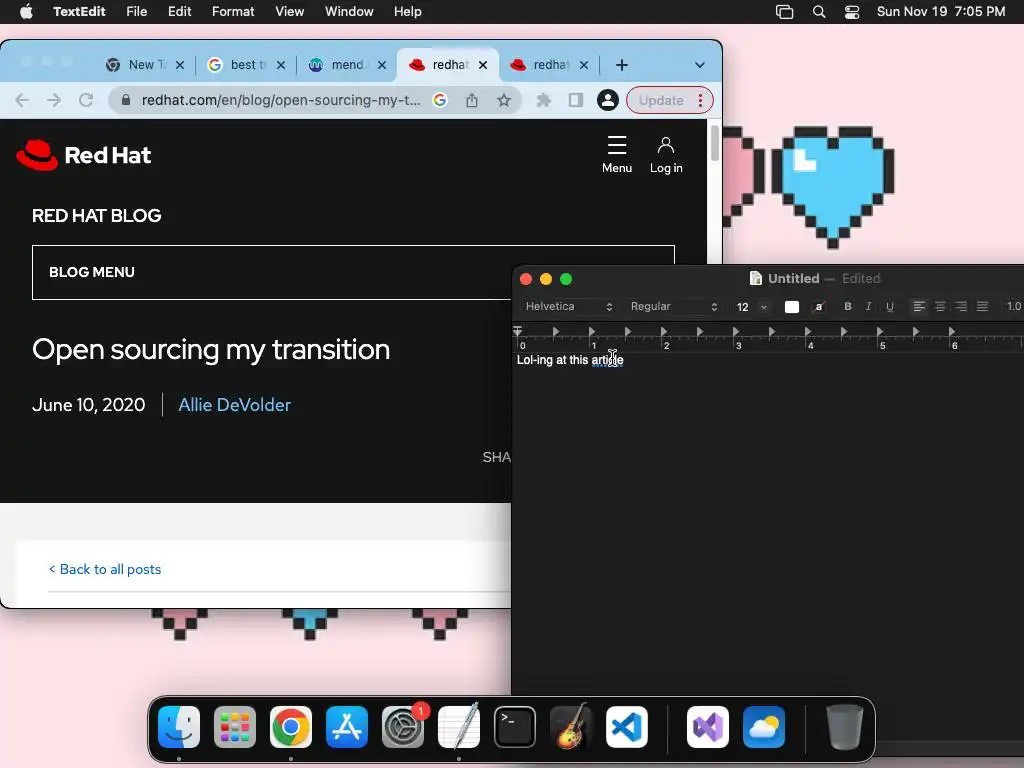Click font size 12 field
This screenshot has height=768, width=1024.
743,307
